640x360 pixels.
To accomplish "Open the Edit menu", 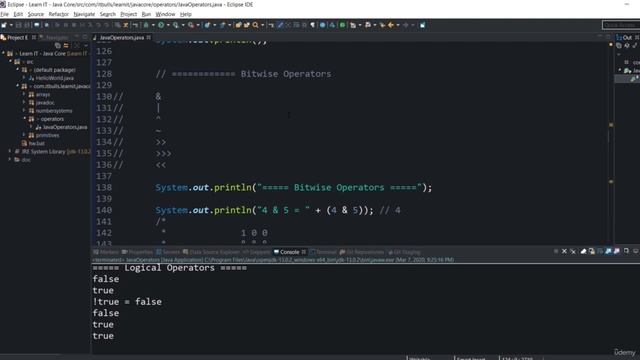I will click(x=18, y=14).
